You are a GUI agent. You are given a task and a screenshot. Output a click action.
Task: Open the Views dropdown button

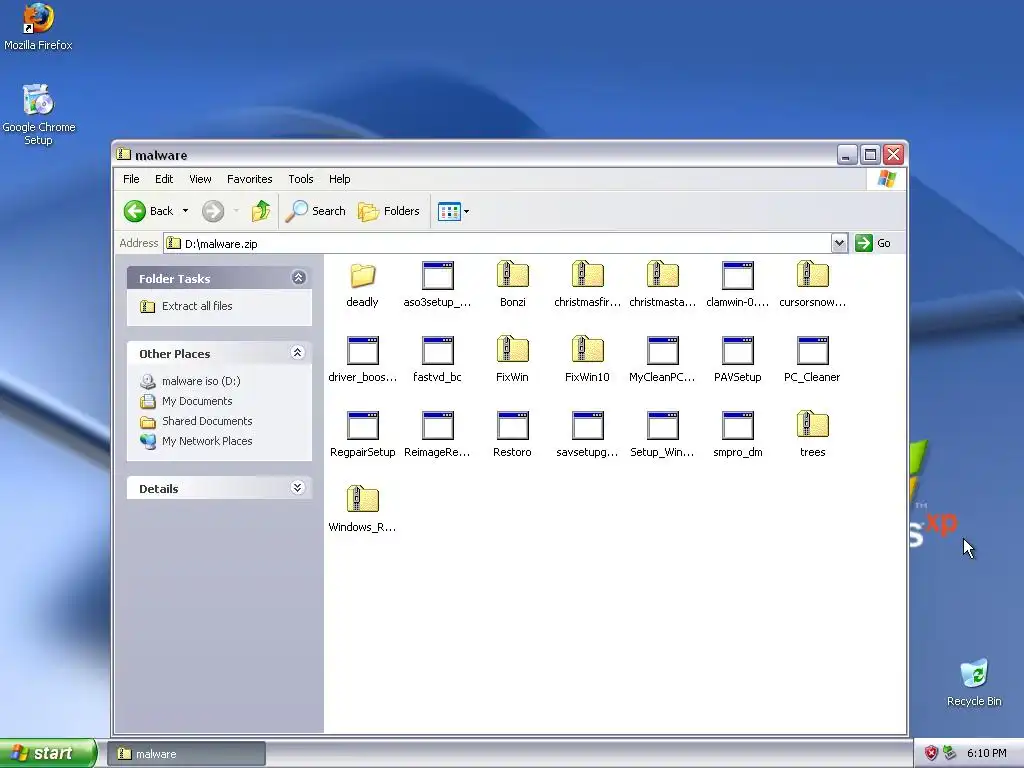click(x=453, y=212)
